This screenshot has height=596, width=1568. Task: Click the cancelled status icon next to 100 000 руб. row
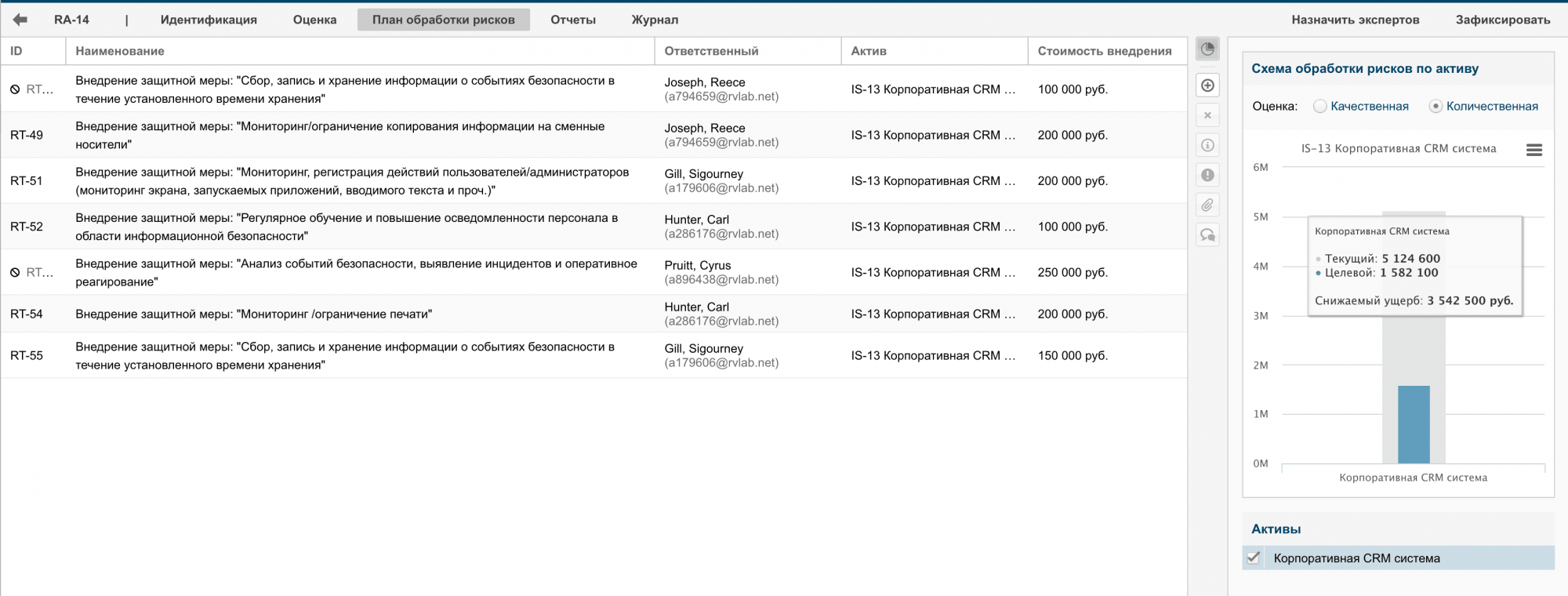(x=15, y=89)
